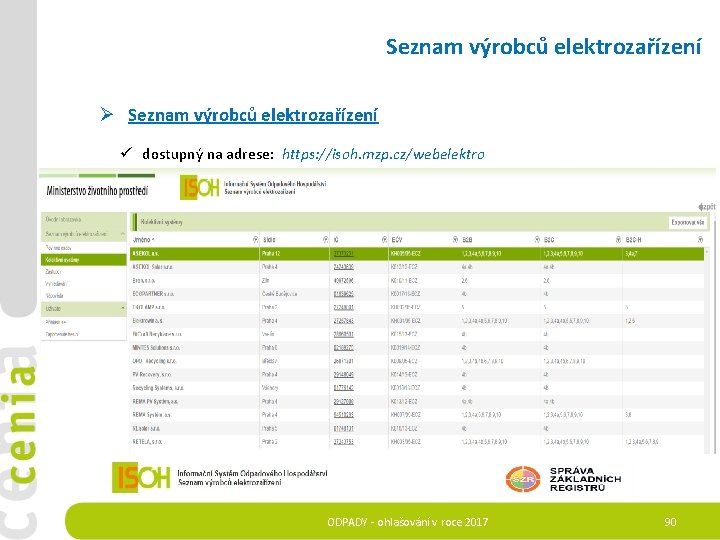The width and height of the screenshot is (720, 540).
Task: Open filter icon for Sídlo column
Action: click(x=326, y=239)
